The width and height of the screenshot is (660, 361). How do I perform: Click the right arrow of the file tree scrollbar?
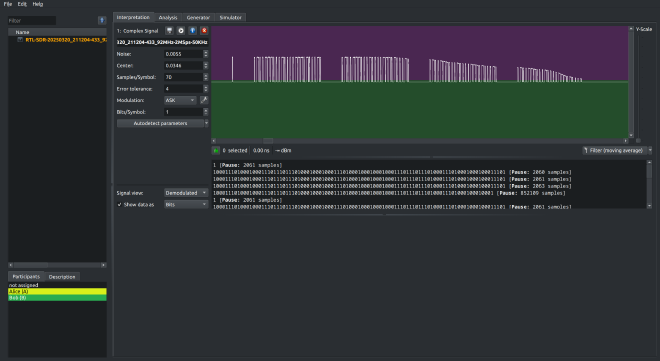104,265
